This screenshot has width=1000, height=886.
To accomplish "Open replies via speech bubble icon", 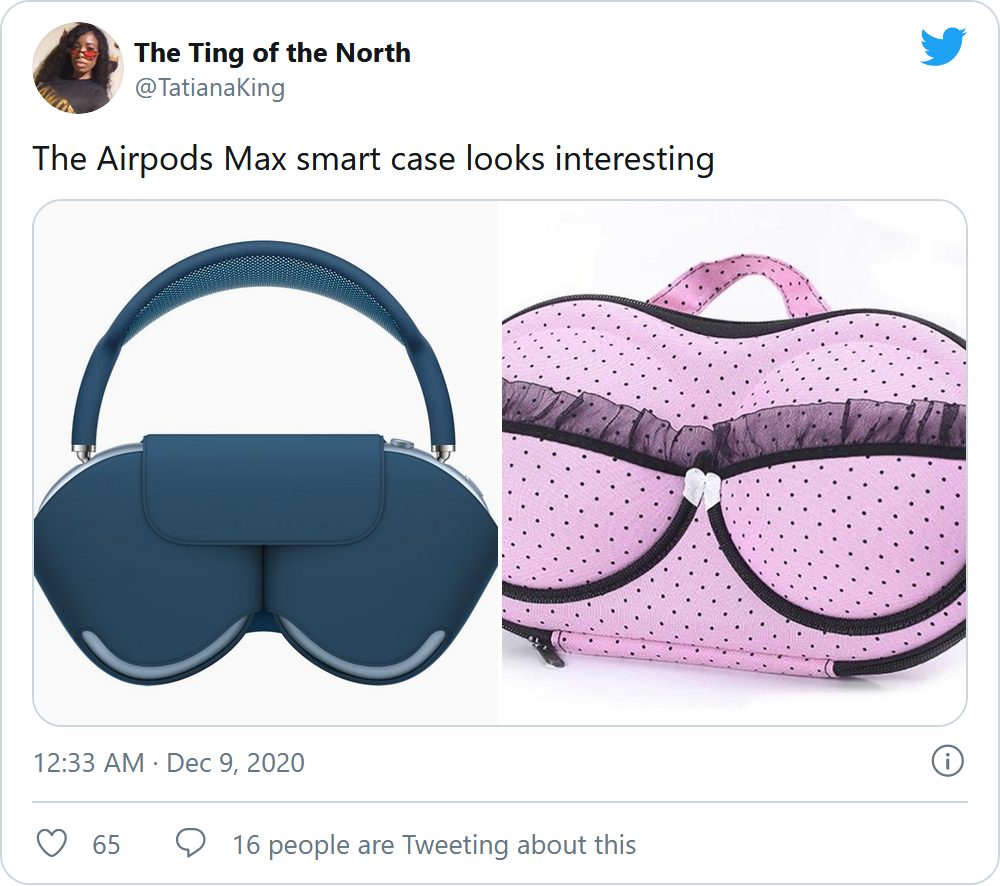I will pyautogui.click(x=191, y=843).
